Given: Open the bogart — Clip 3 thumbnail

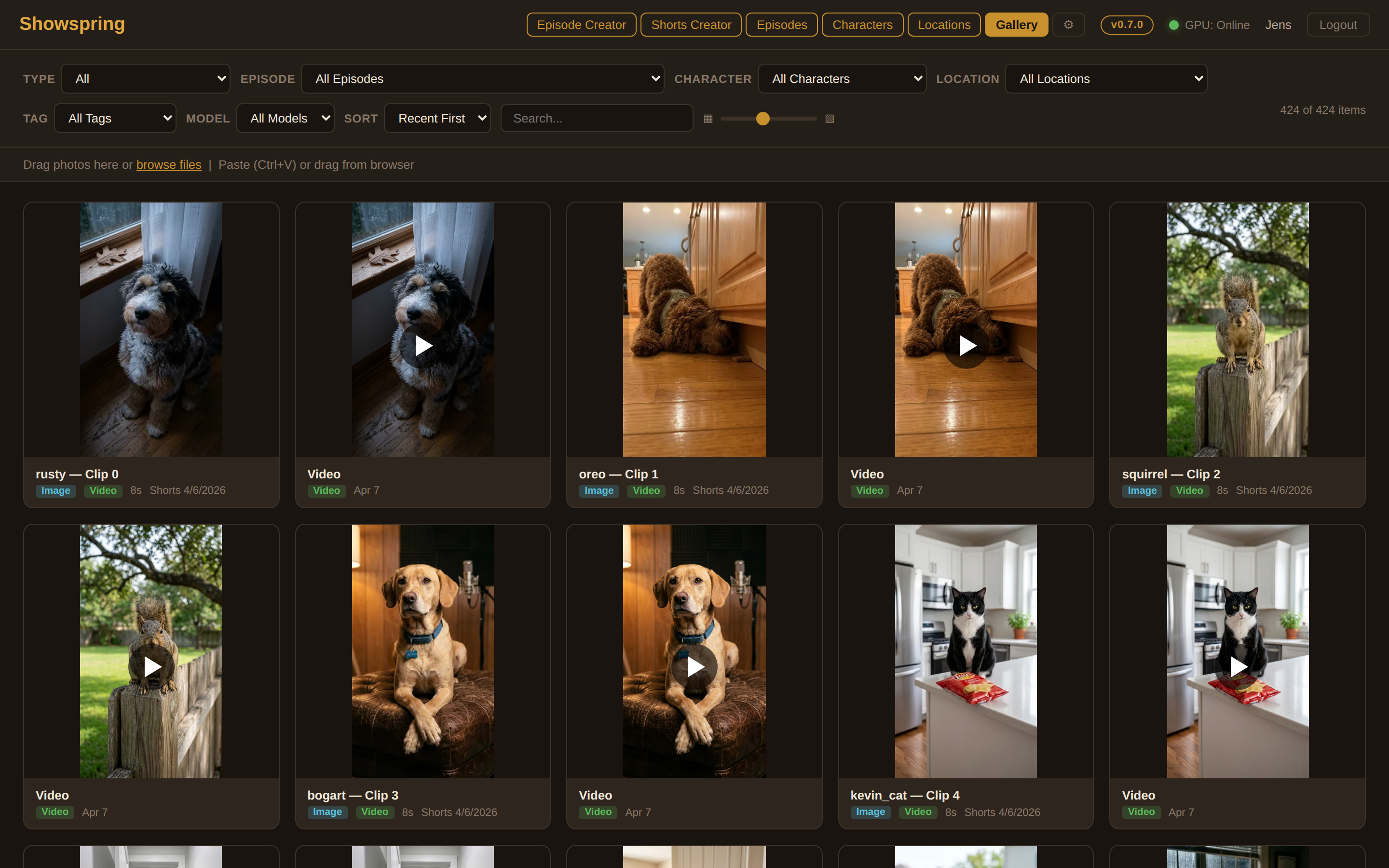Looking at the screenshot, I should click(x=423, y=651).
